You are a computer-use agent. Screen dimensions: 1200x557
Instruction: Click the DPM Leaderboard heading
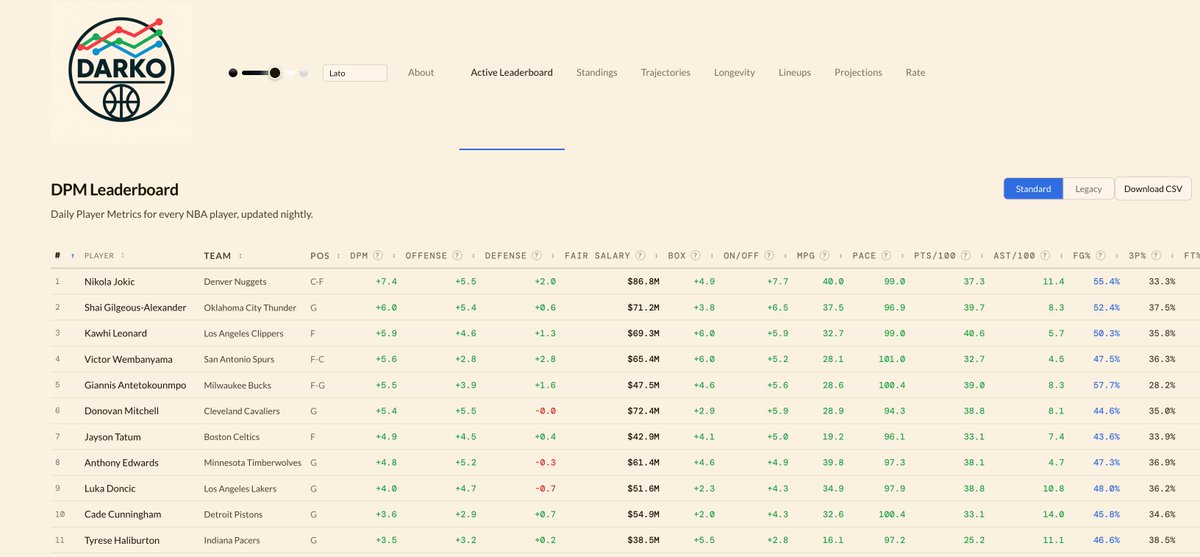point(115,189)
